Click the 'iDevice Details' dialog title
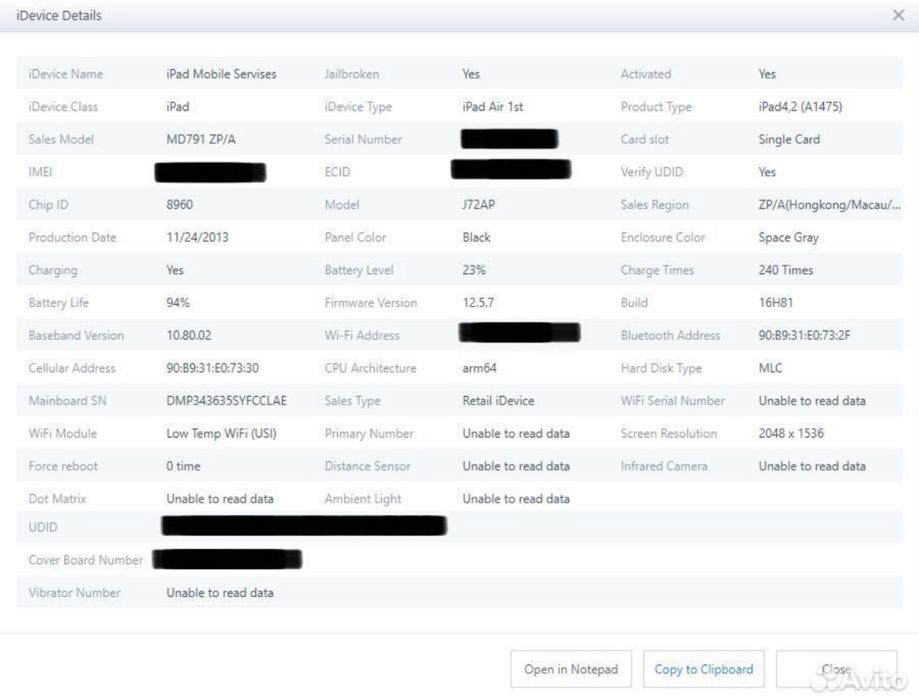919x700 pixels. 59,15
